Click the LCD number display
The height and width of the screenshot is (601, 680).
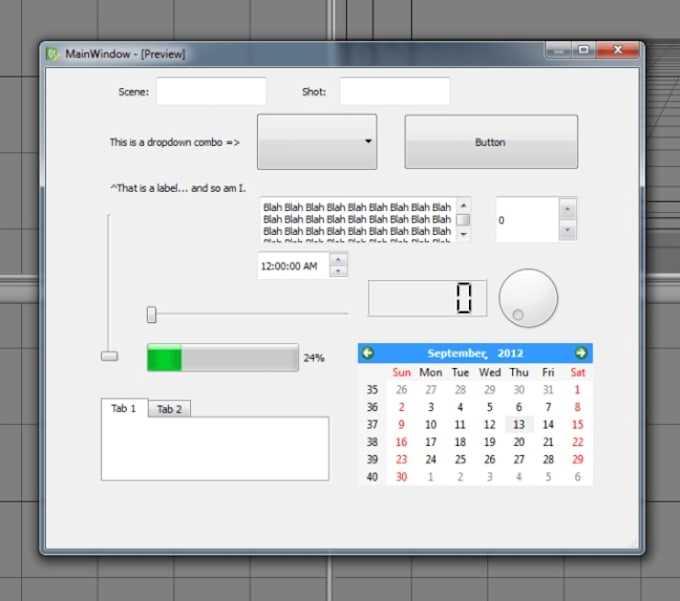click(x=427, y=298)
